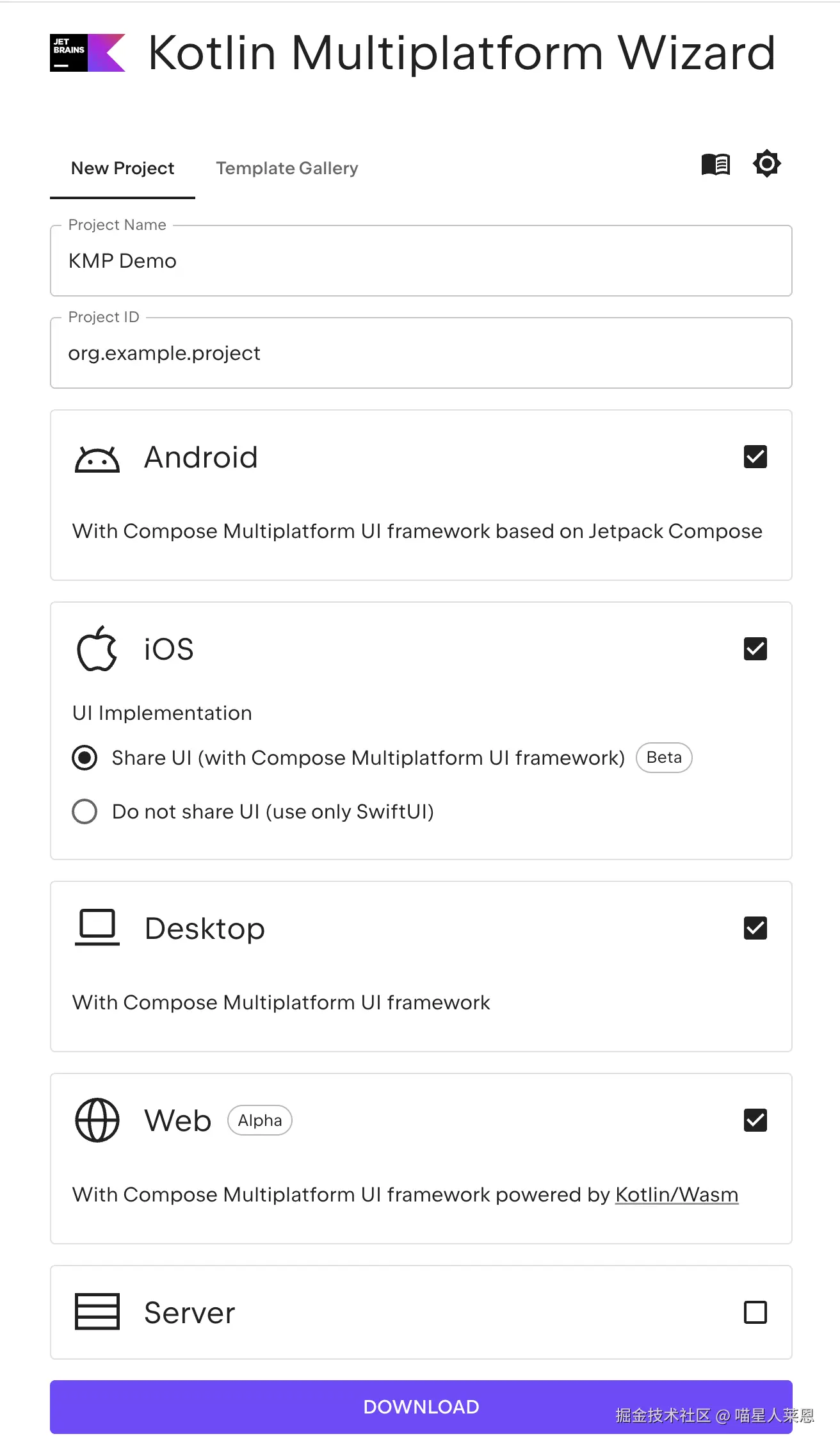Click the Server rack icon
The height and width of the screenshot is (1450, 840).
(97, 1312)
